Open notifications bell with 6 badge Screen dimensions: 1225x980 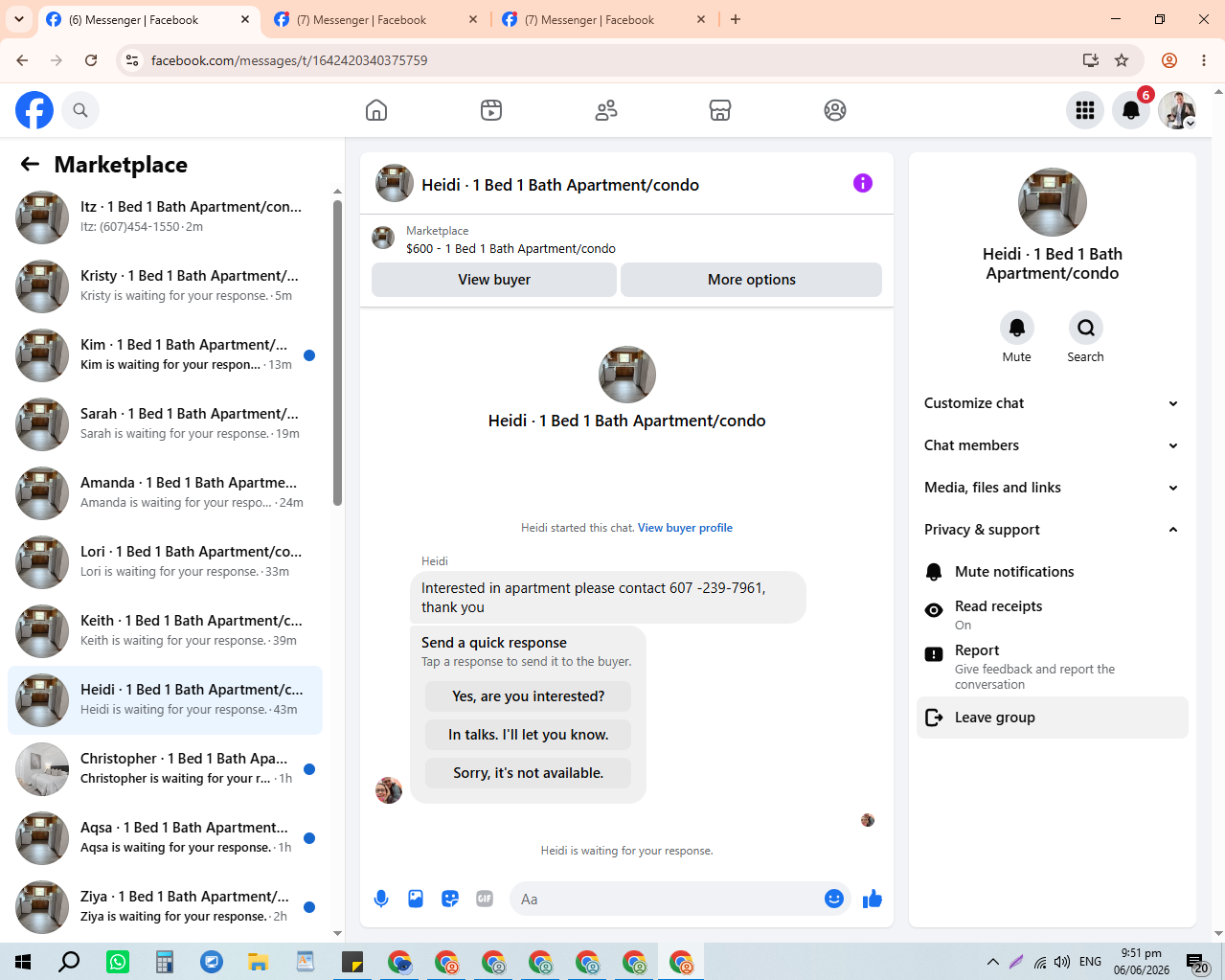point(1131,110)
